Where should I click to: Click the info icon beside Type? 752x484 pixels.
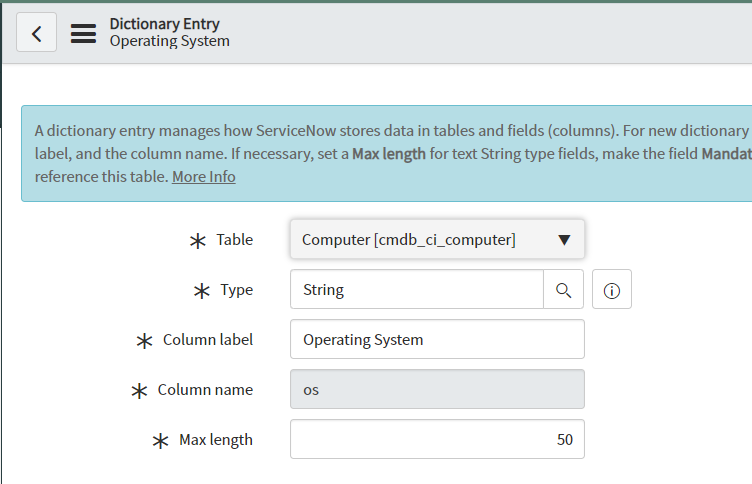pyautogui.click(x=612, y=290)
